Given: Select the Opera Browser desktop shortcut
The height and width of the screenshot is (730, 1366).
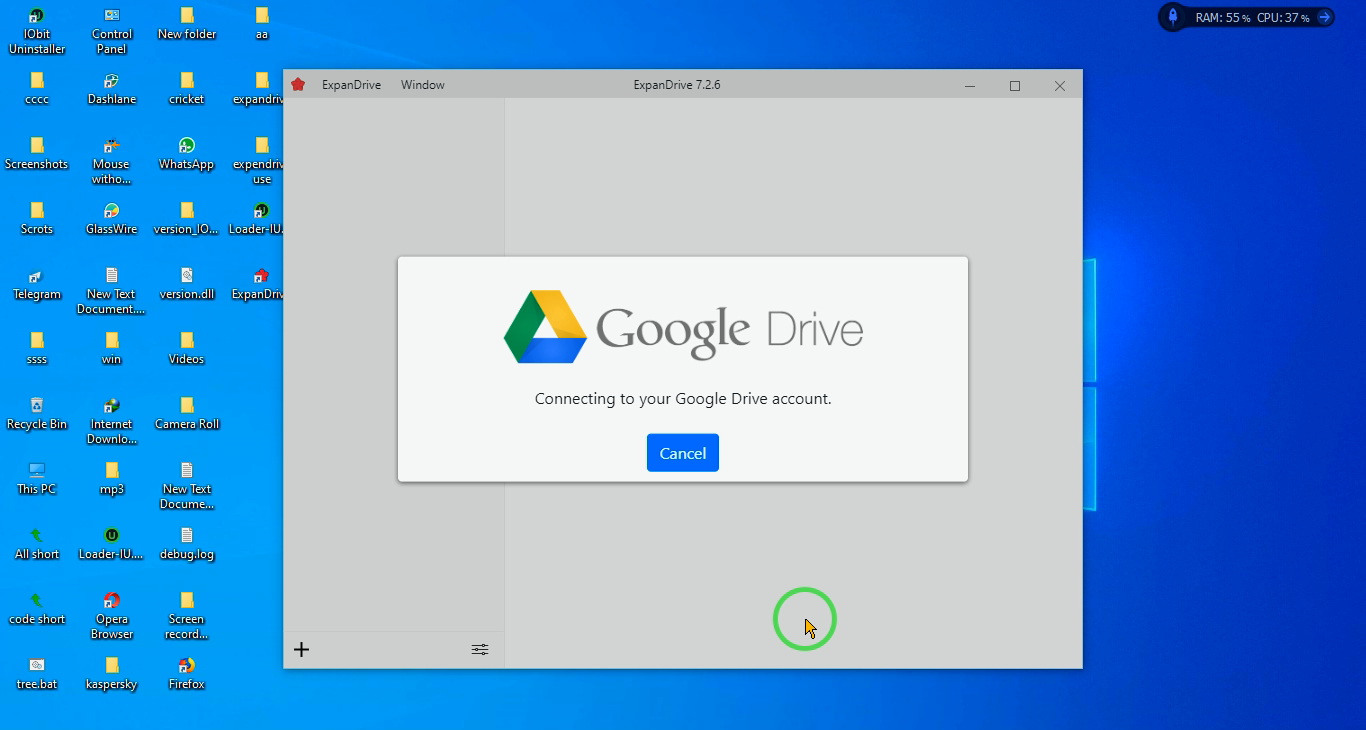Looking at the screenshot, I should pos(112,616).
